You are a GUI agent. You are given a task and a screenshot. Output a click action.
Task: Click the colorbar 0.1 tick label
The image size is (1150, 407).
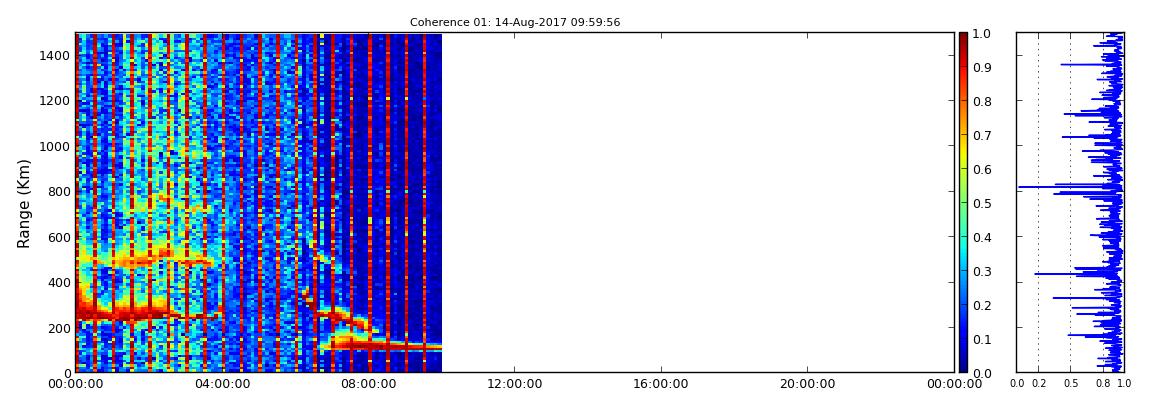(981, 340)
